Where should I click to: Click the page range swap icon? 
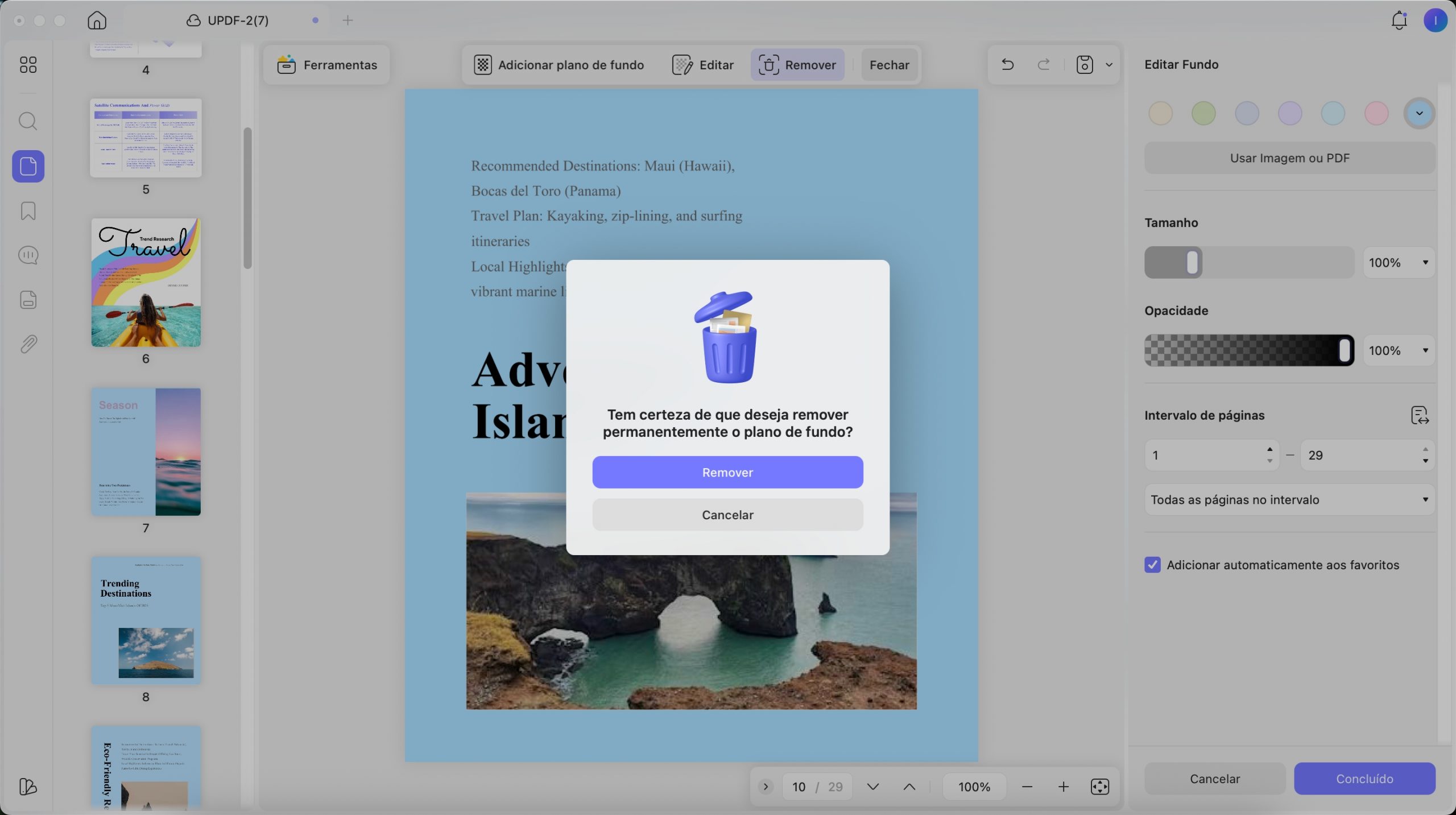click(x=1420, y=415)
